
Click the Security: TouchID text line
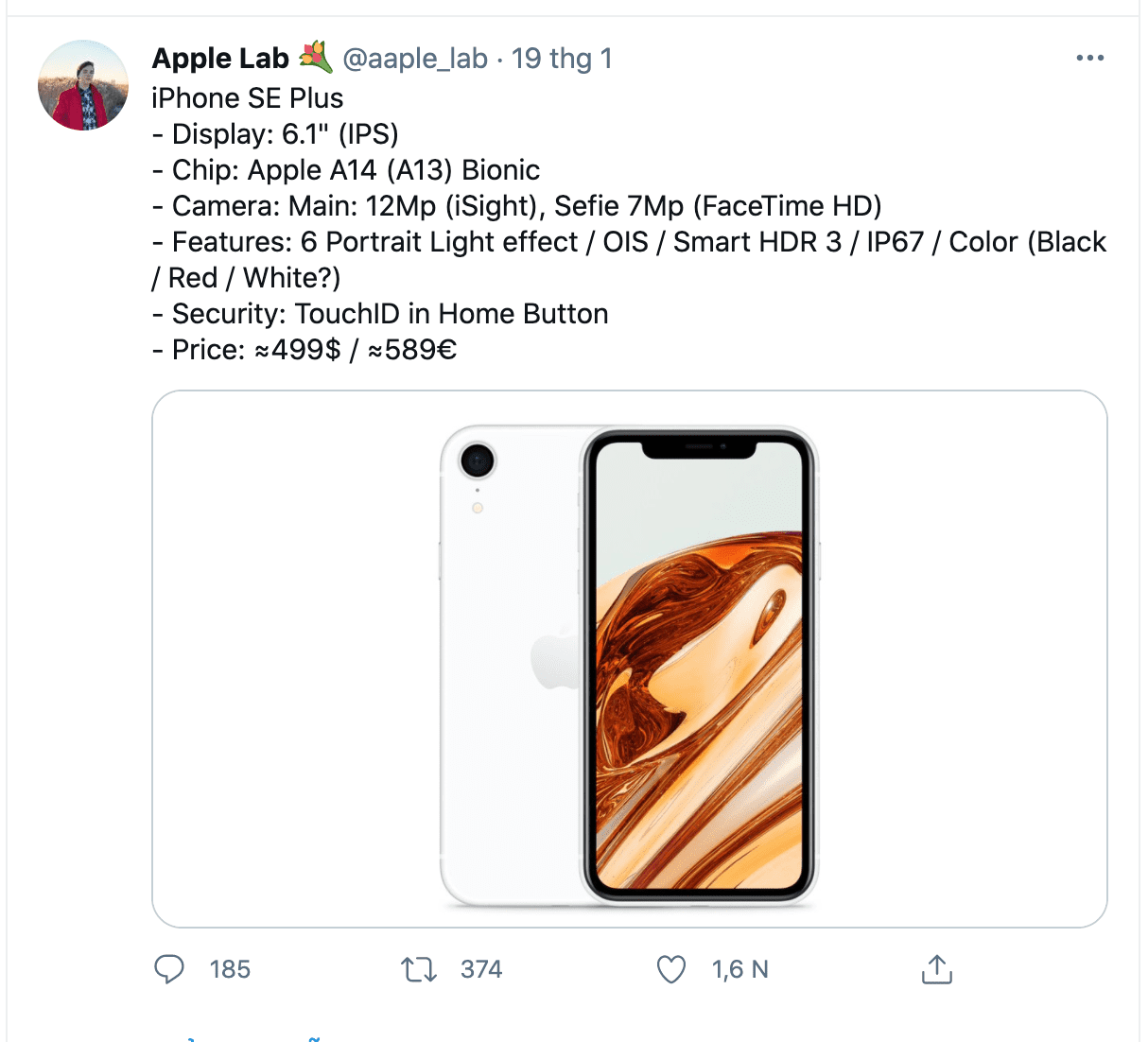click(x=380, y=314)
